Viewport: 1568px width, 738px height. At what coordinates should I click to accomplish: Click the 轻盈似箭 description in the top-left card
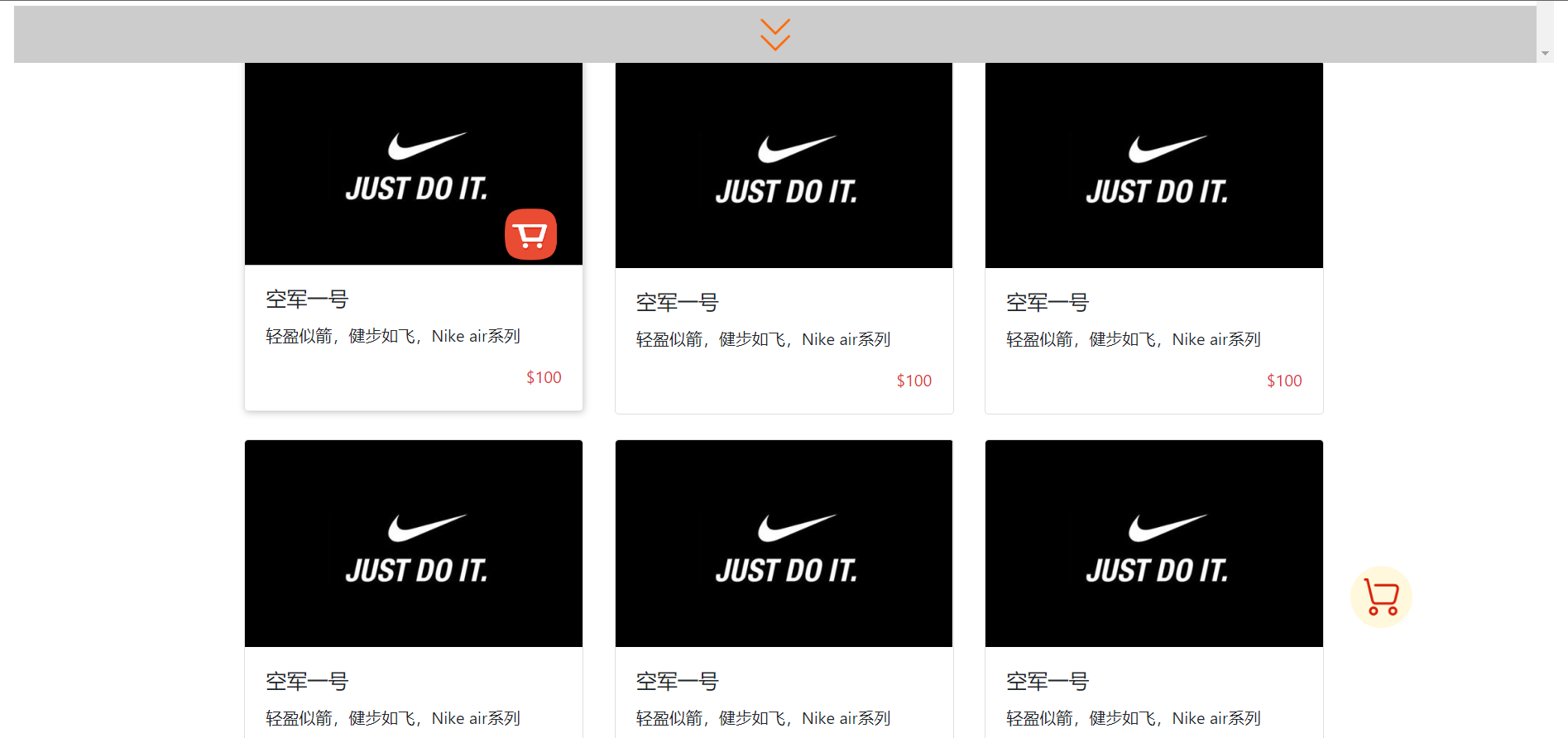click(x=393, y=336)
